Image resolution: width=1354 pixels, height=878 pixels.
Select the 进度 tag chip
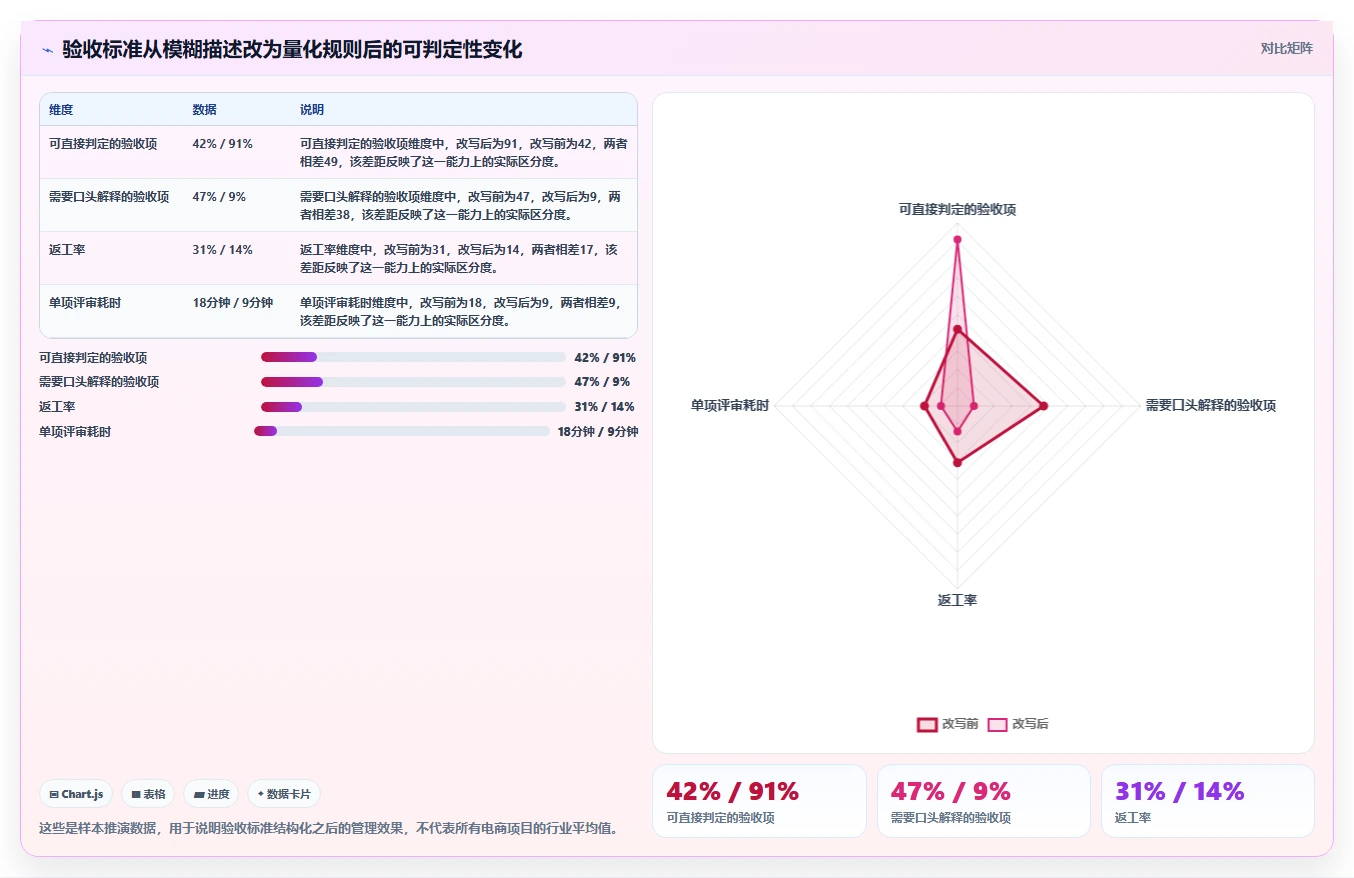[211, 794]
